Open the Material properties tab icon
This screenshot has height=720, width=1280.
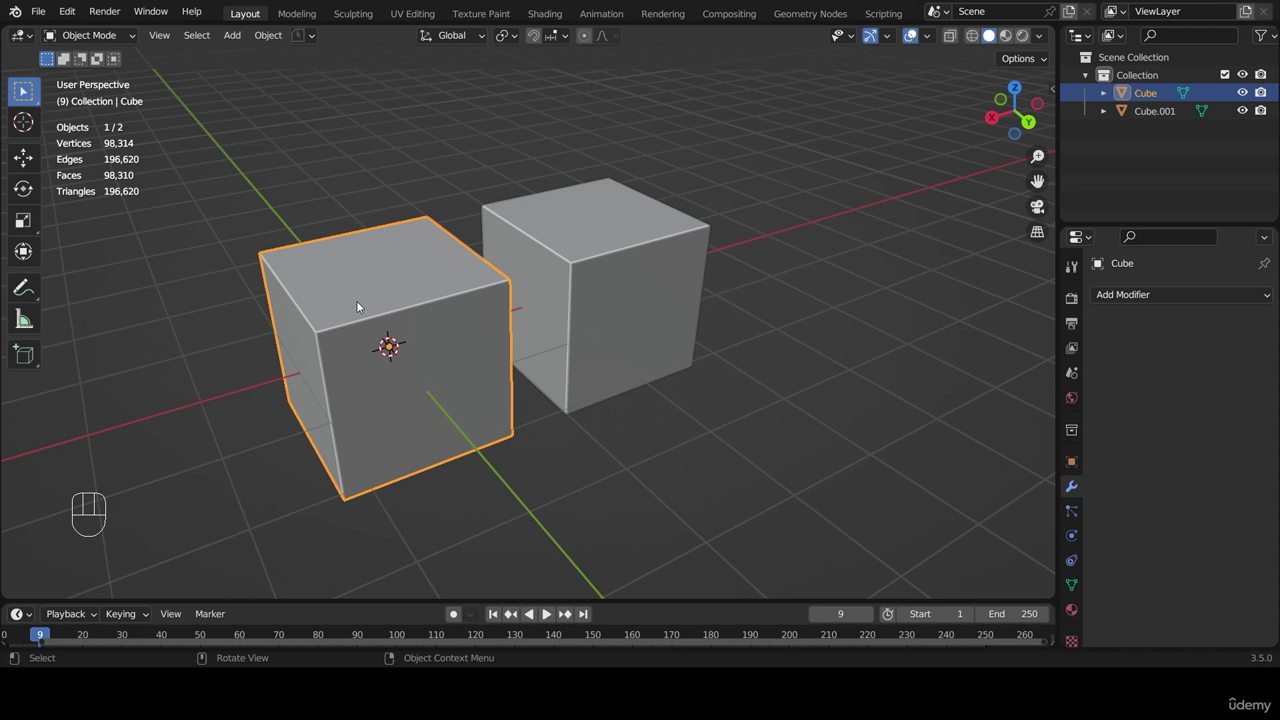[1071, 610]
